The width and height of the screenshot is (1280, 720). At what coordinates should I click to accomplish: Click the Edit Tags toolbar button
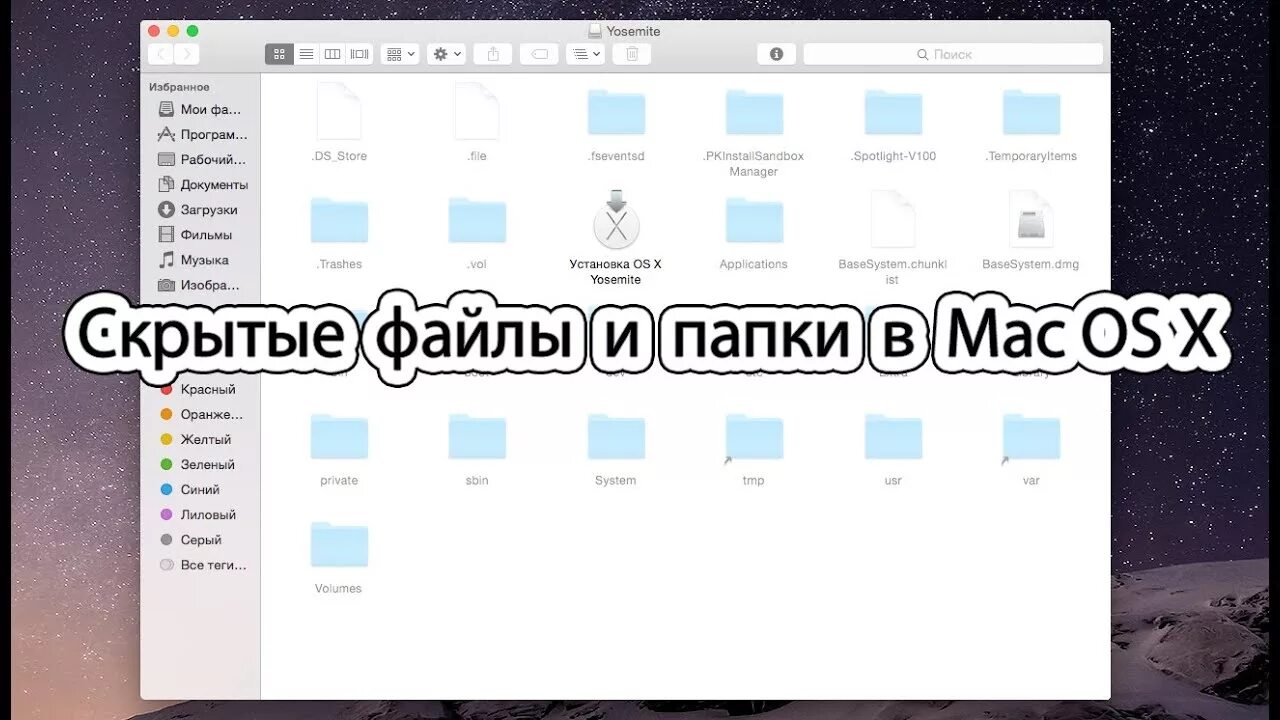pyautogui.click(x=539, y=54)
